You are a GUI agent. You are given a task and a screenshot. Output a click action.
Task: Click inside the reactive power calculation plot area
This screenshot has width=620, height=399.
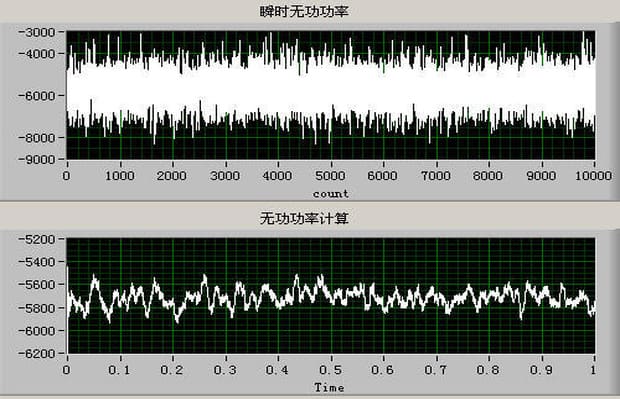331,296
